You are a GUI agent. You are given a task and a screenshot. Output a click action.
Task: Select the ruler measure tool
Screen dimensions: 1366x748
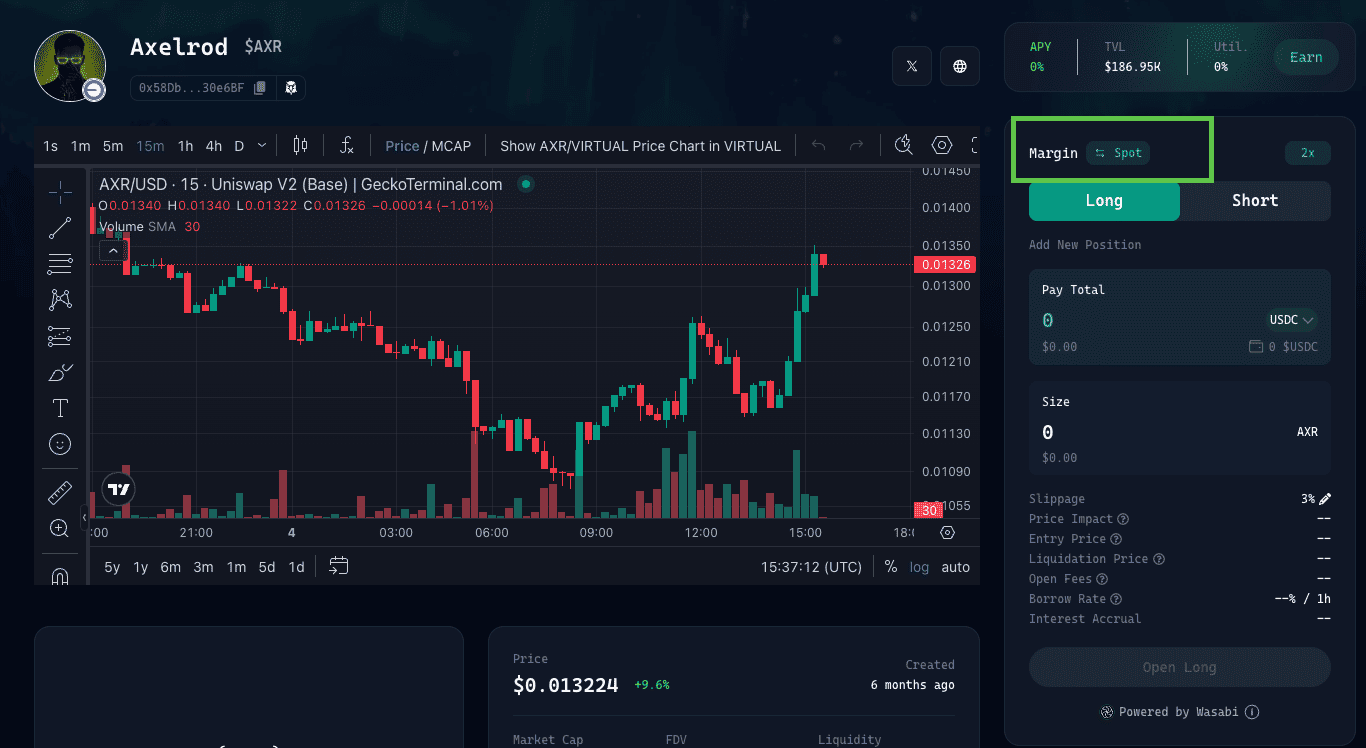pos(60,493)
